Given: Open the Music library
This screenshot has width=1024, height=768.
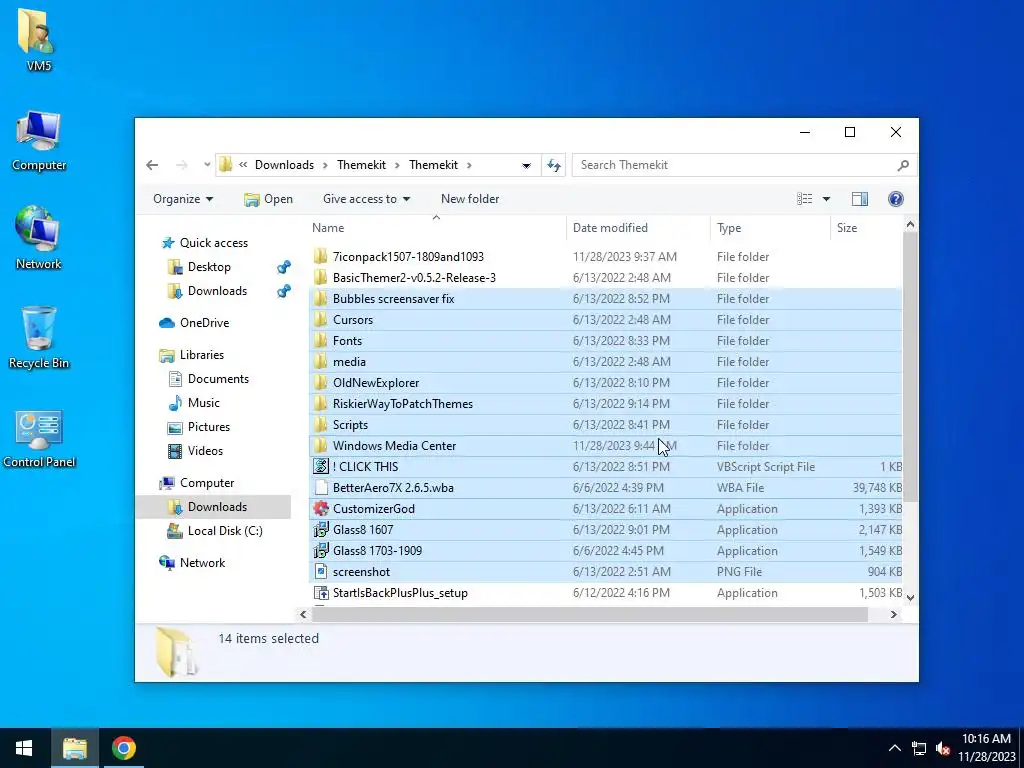Looking at the screenshot, I should [194, 404].
